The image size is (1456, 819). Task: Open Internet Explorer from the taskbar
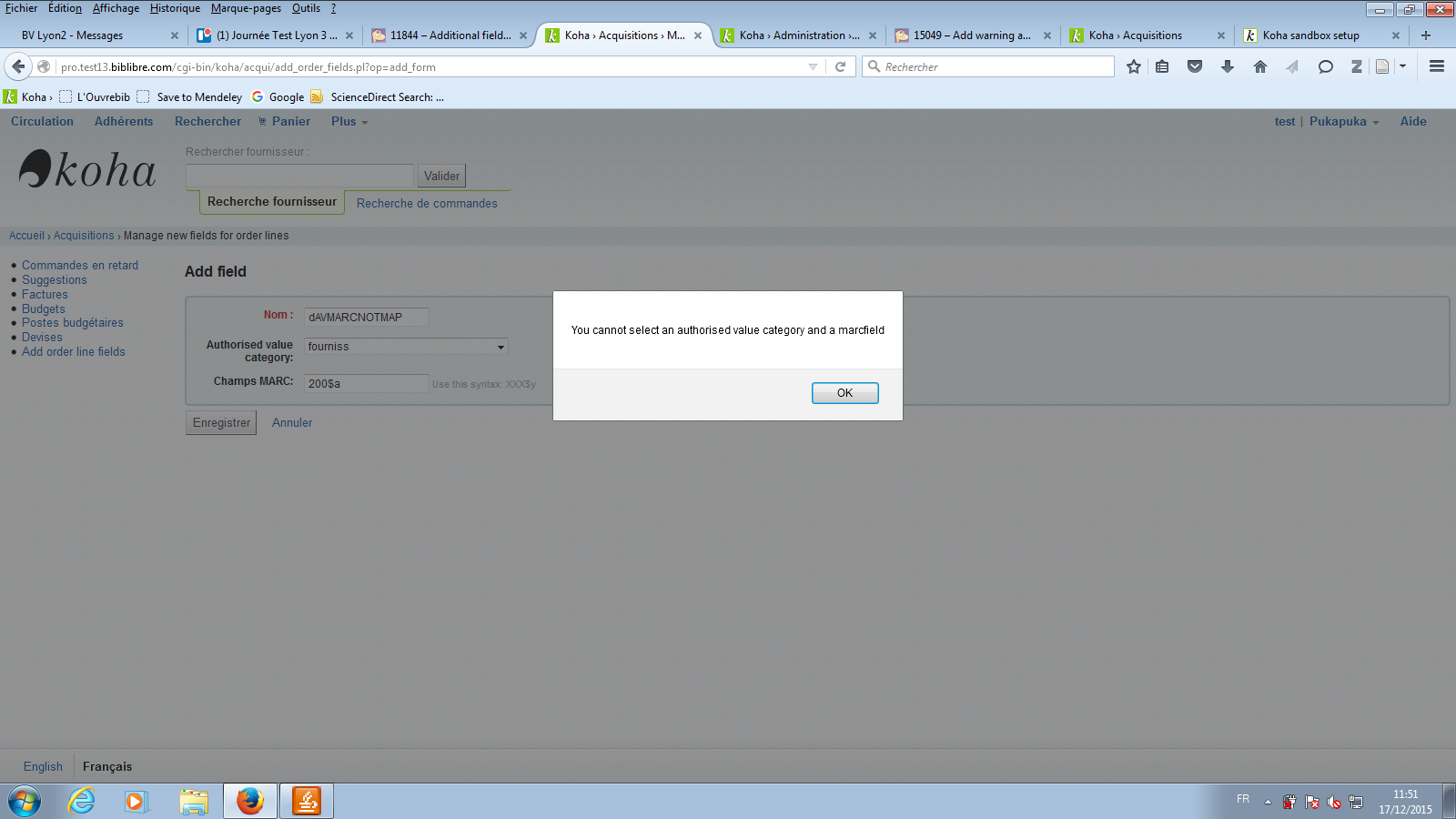coord(82,801)
